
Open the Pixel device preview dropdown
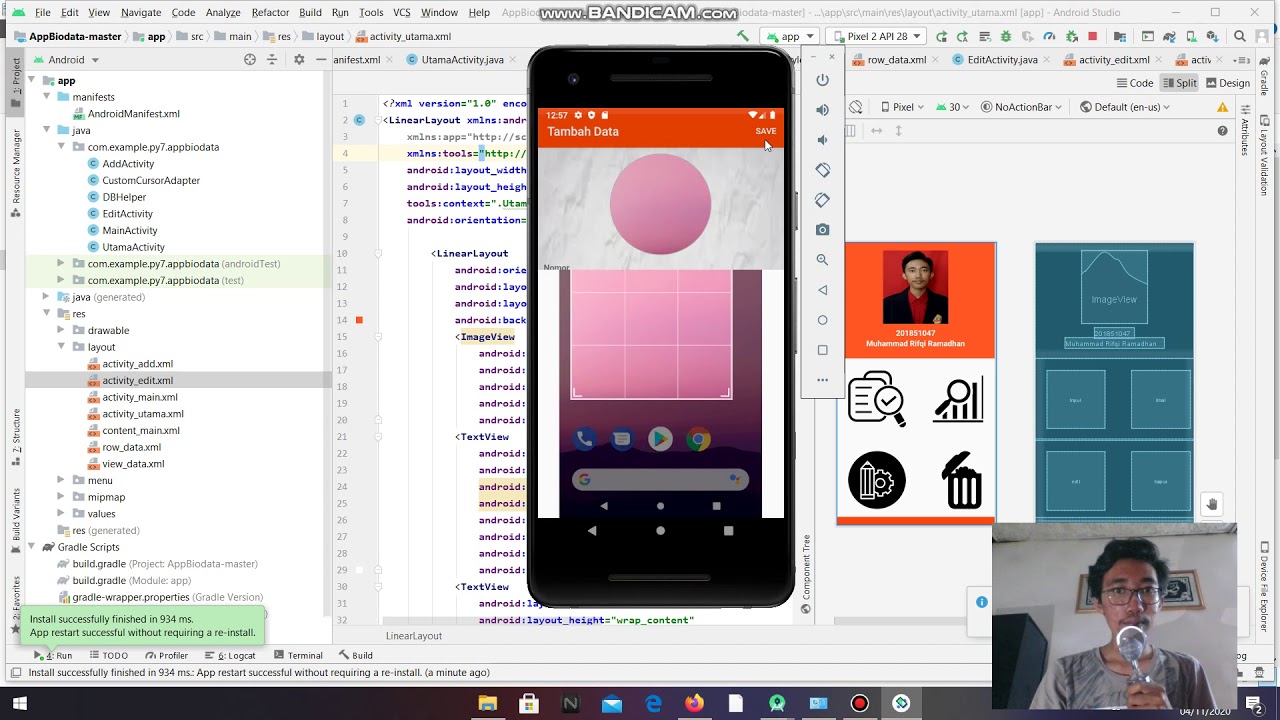(902, 107)
